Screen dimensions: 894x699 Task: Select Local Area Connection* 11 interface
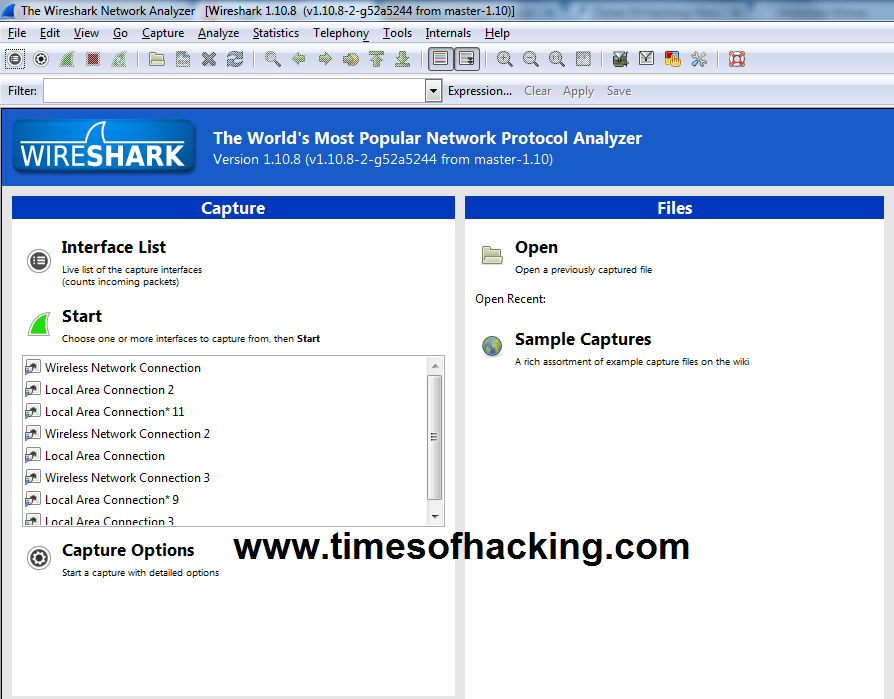115,412
